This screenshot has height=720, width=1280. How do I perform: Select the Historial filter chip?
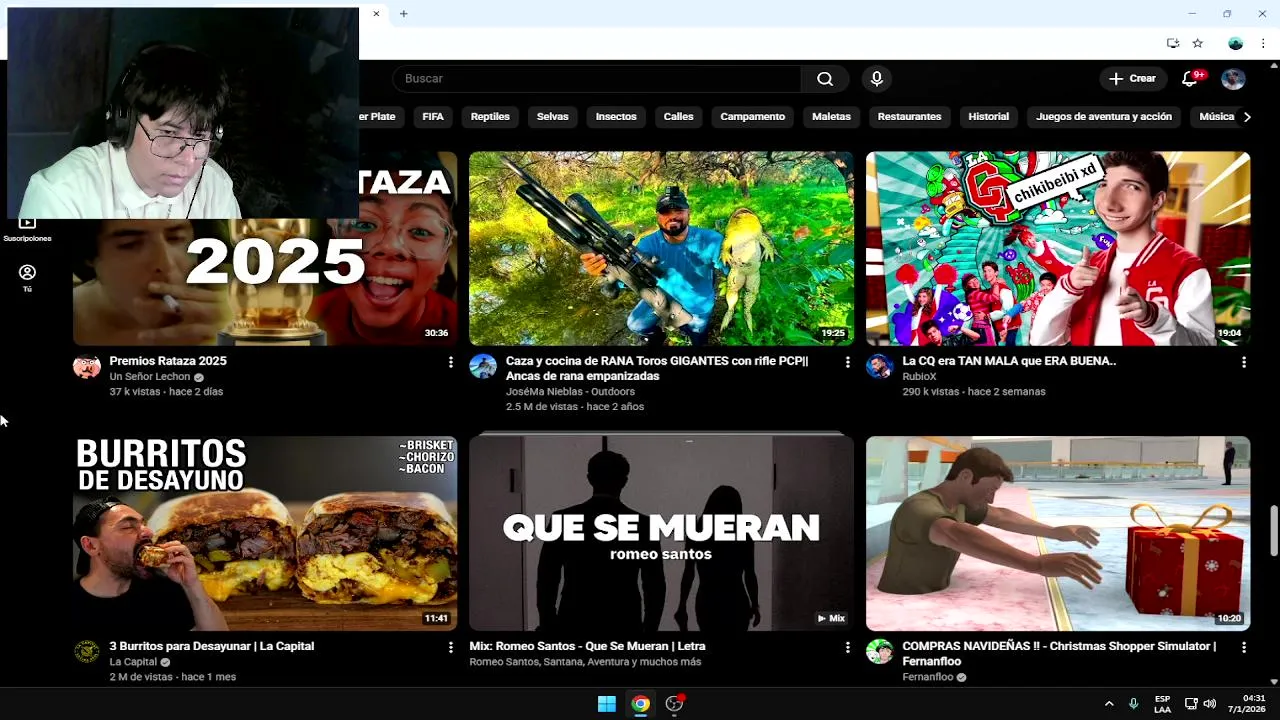[x=989, y=117]
